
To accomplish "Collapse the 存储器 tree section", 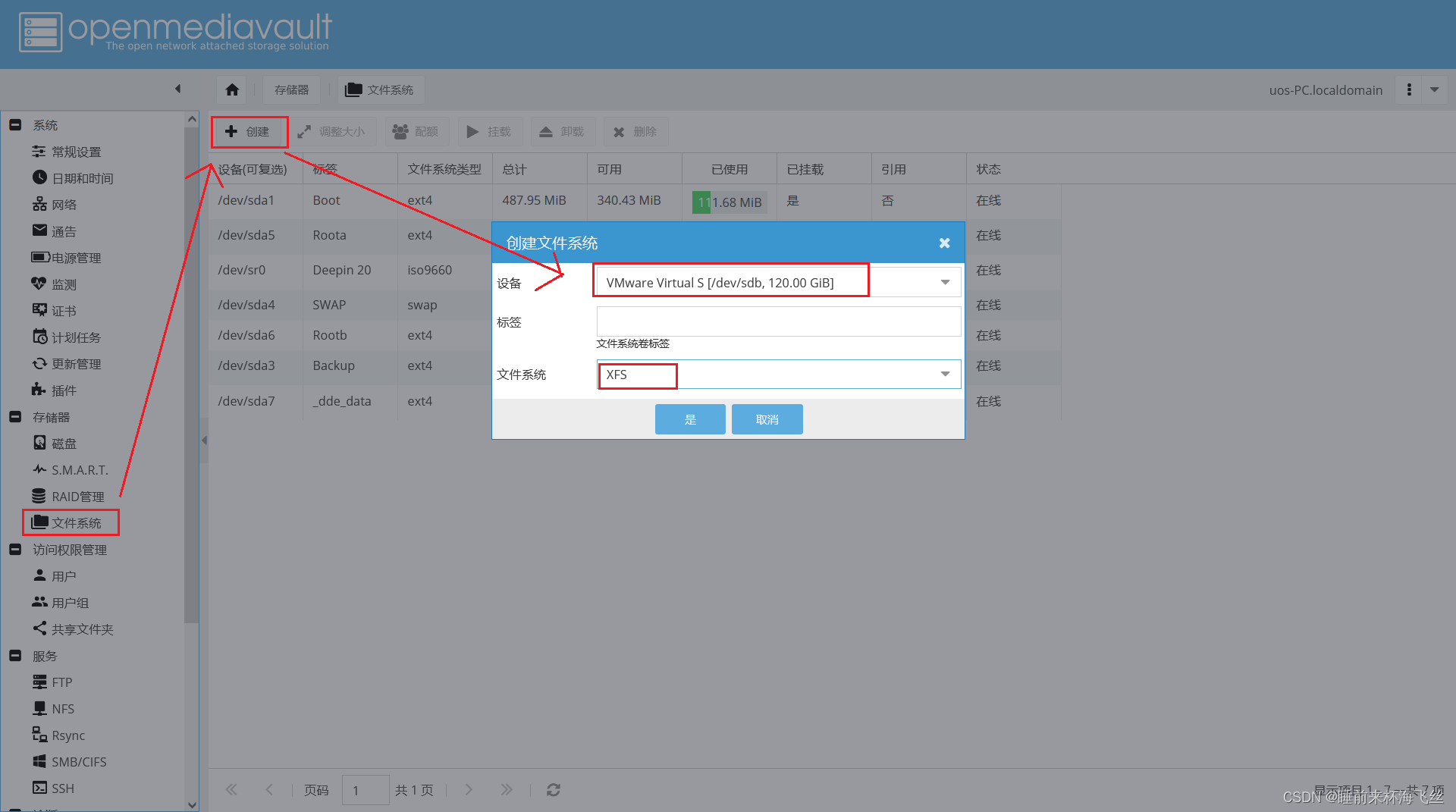I will [15, 417].
